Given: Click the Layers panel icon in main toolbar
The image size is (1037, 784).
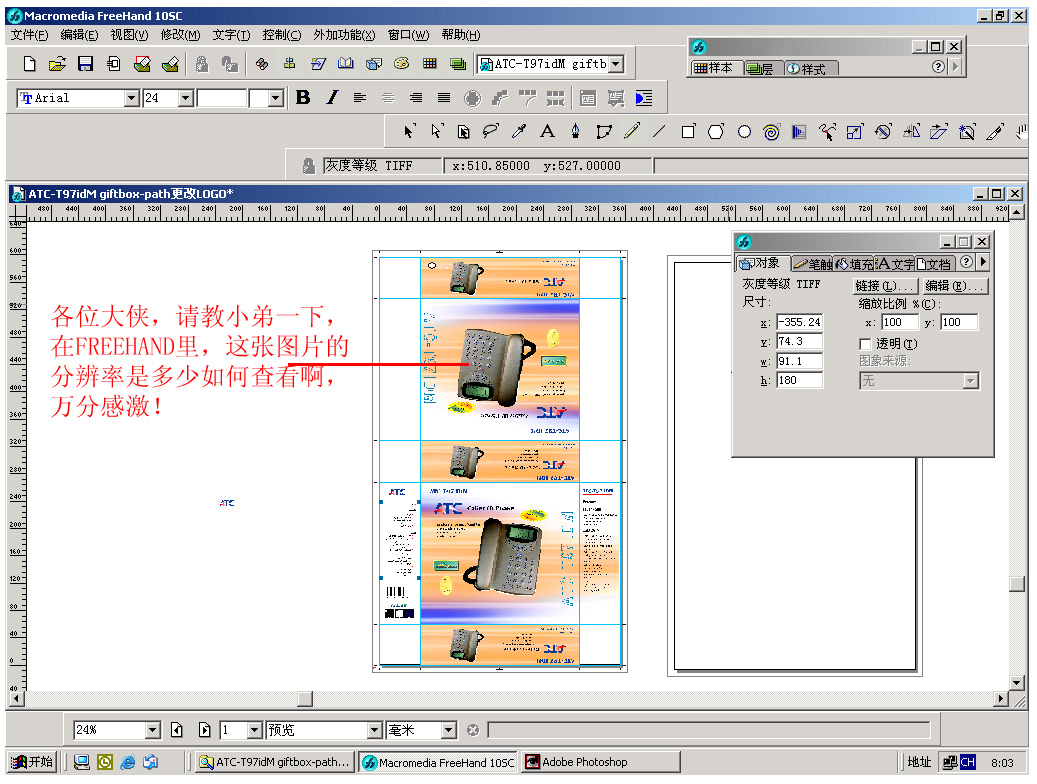Looking at the screenshot, I should pyautogui.click(x=458, y=64).
